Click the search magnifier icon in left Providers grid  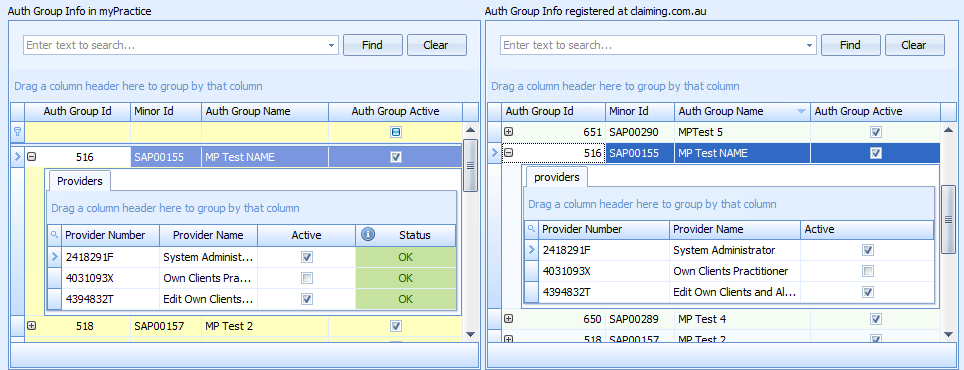[x=54, y=235]
